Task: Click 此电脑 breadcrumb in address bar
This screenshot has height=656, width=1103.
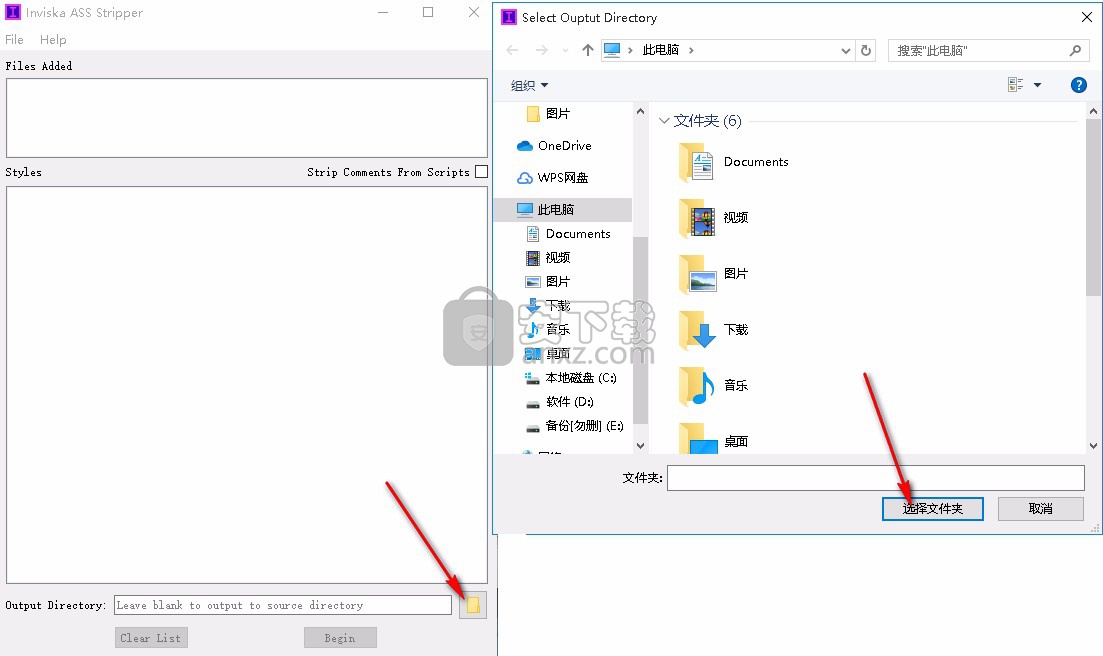Action: pos(661,50)
